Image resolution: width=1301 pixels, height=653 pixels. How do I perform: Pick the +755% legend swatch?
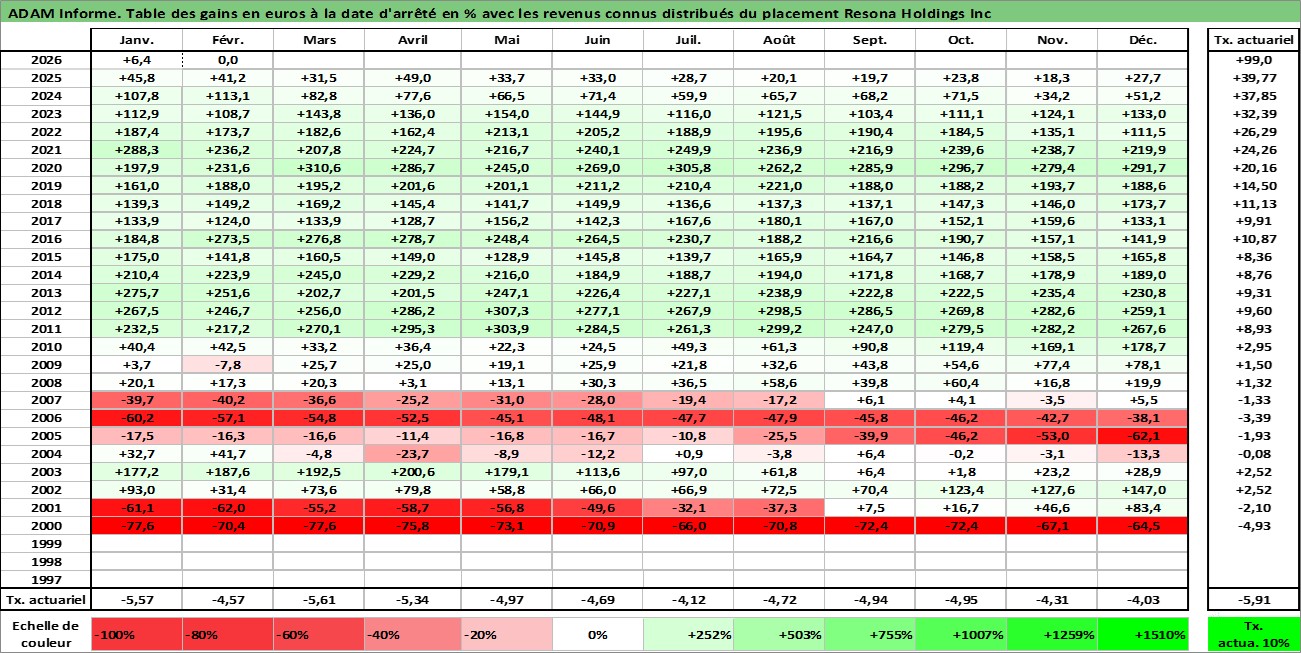(x=870, y=633)
